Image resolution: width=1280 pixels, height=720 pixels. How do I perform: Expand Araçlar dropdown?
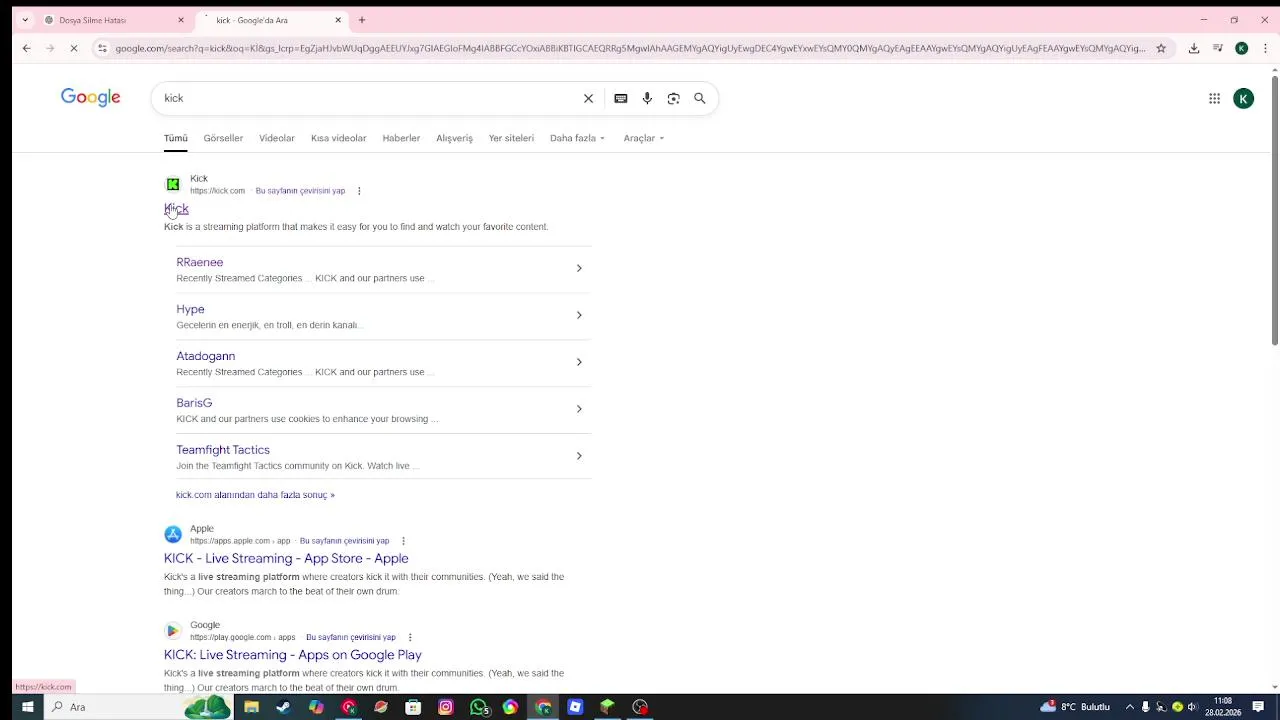(x=644, y=138)
